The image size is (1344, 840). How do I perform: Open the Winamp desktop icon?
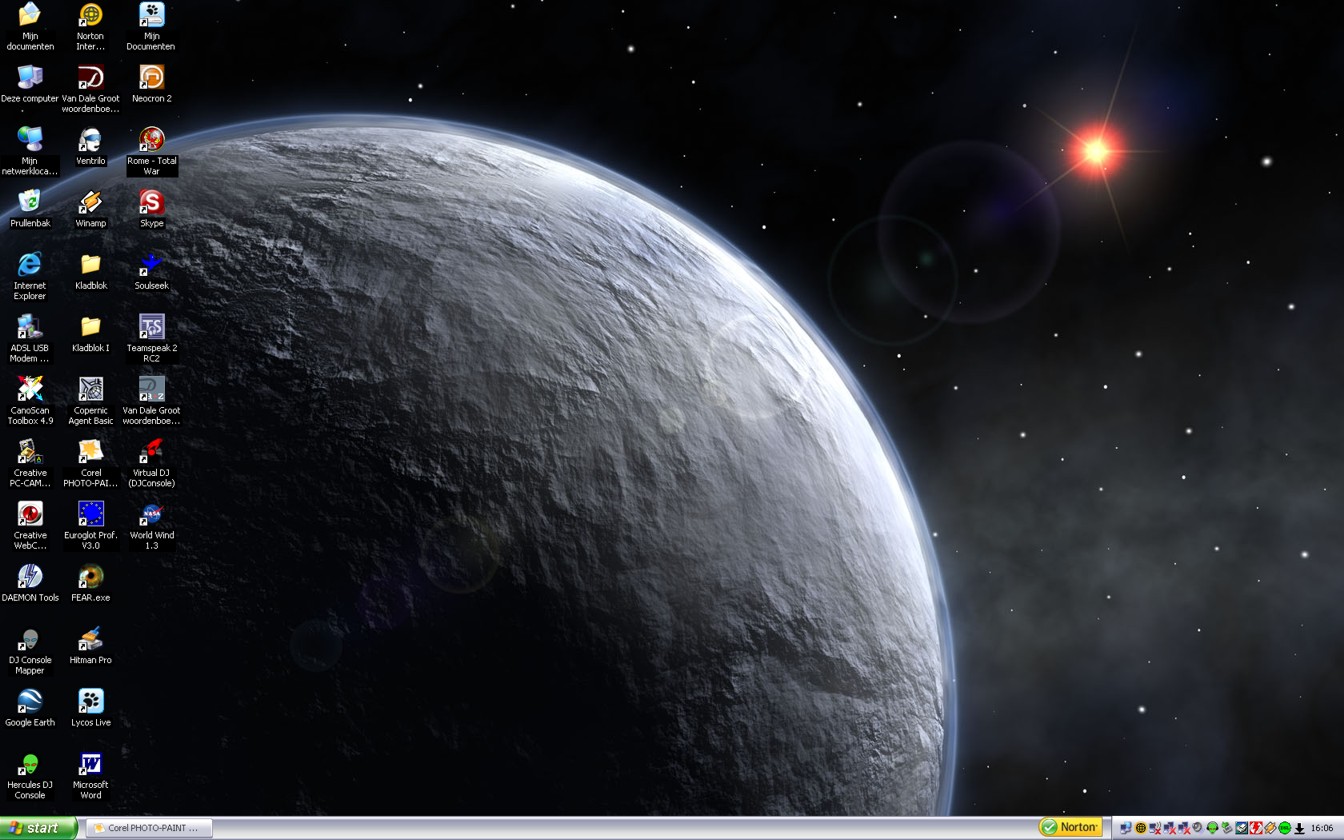(x=90, y=203)
